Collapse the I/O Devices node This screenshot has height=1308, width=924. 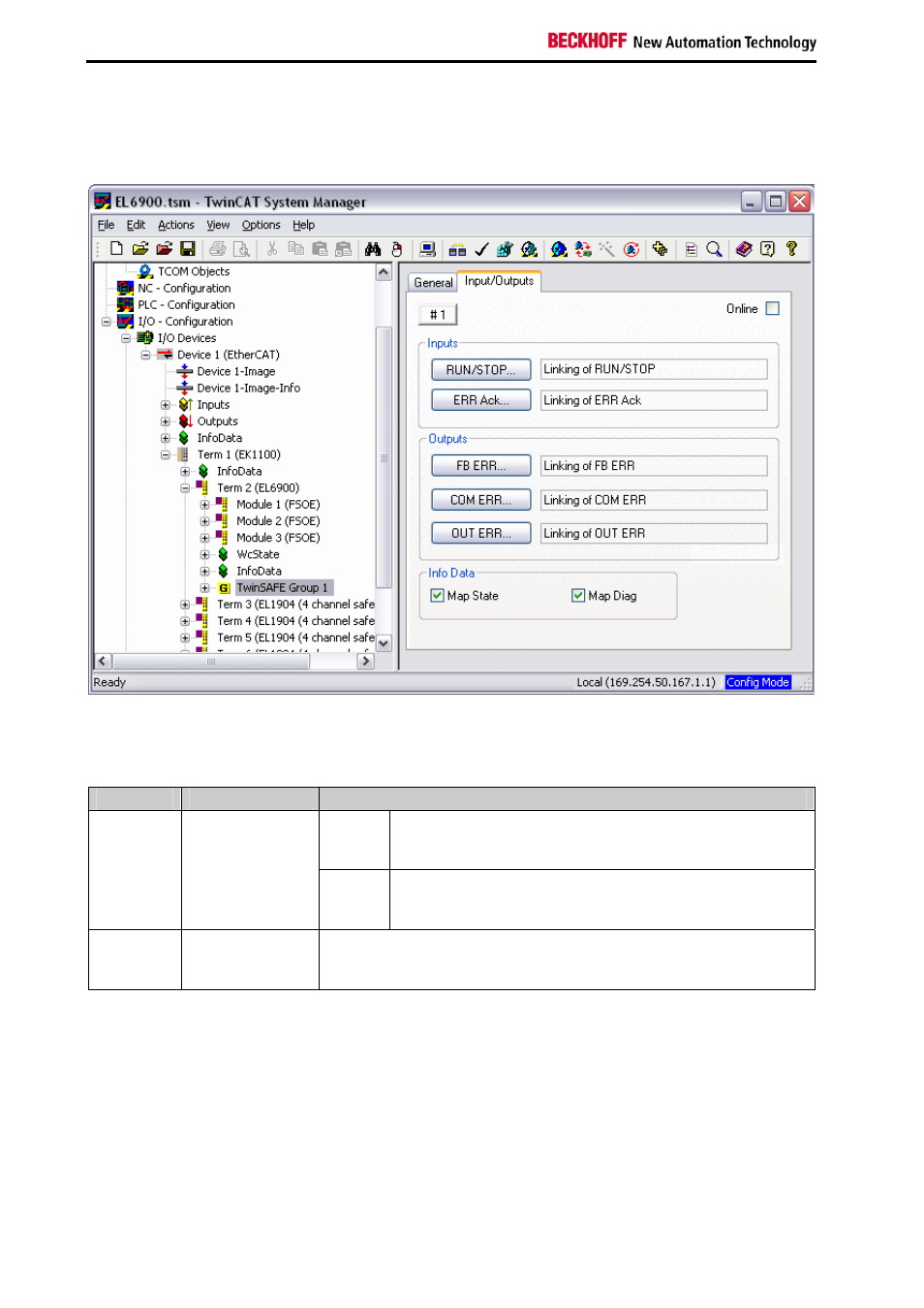[126, 338]
